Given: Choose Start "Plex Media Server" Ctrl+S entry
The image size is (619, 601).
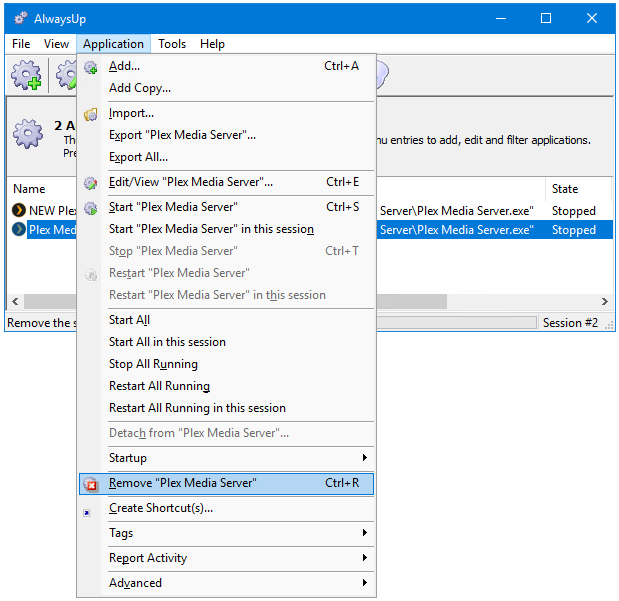Looking at the screenshot, I should (x=226, y=207).
